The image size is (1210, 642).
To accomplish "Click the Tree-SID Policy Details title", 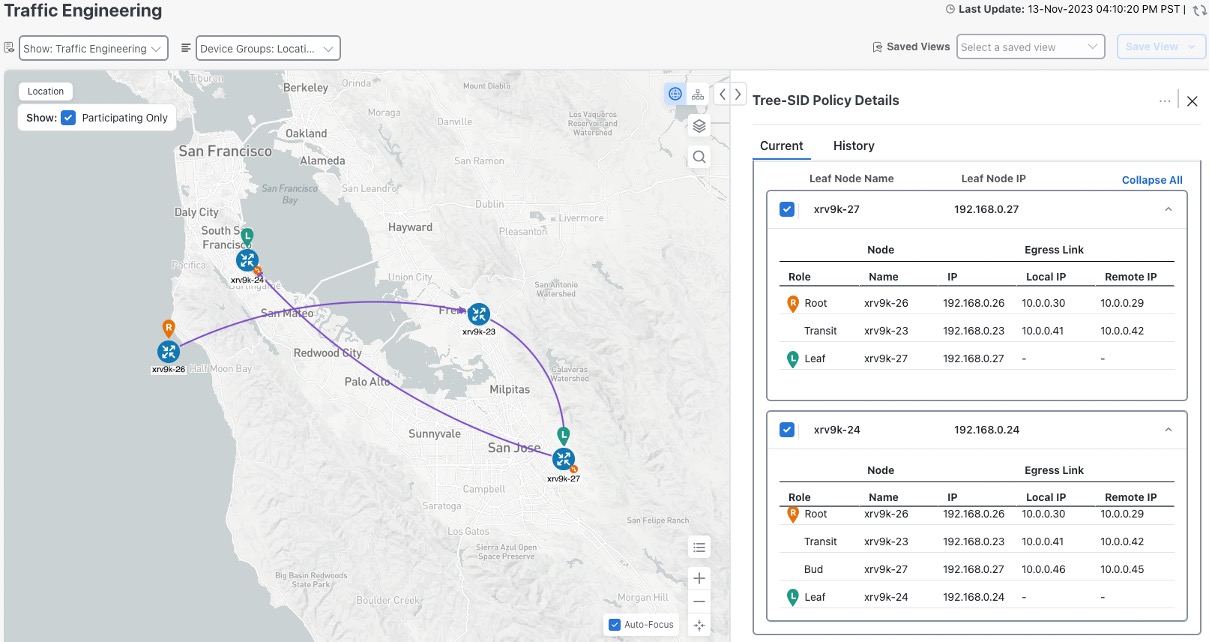I will (825, 101).
